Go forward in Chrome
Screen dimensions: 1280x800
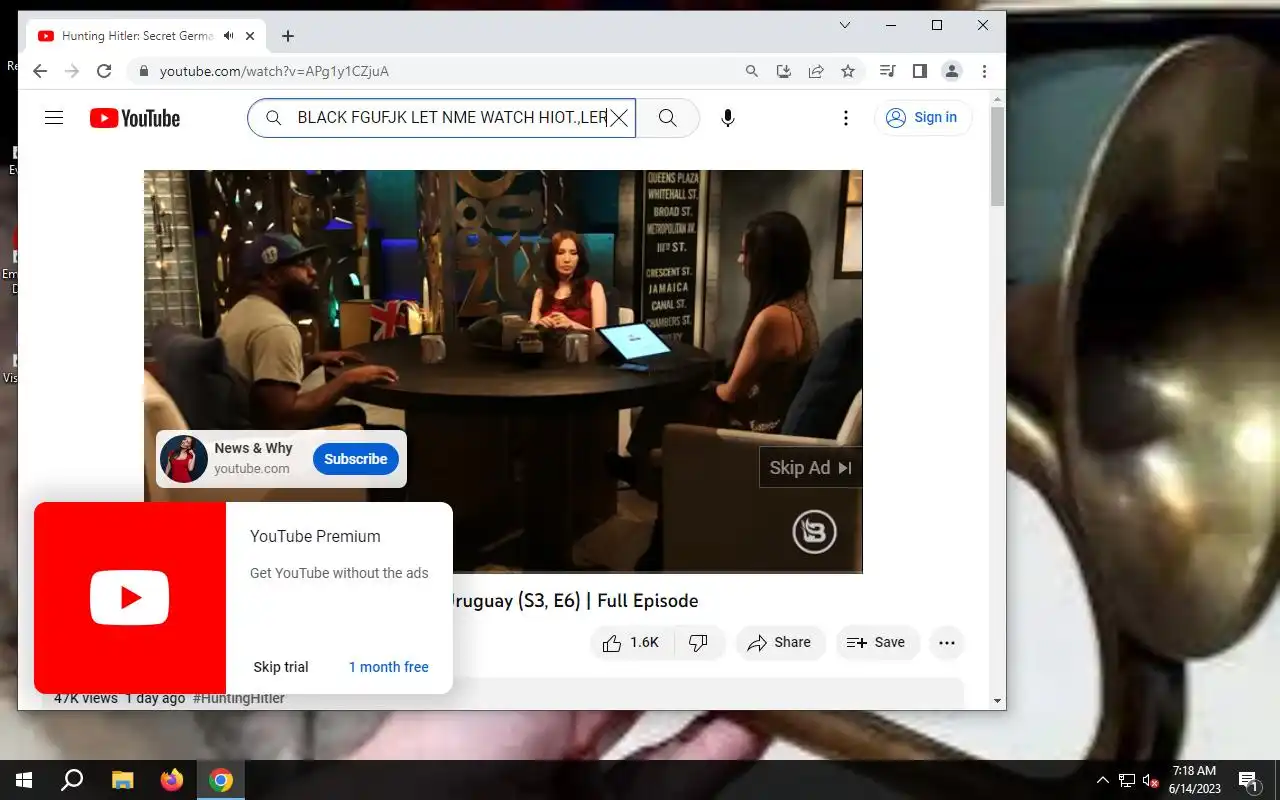pyautogui.click(x=72, y=71)
